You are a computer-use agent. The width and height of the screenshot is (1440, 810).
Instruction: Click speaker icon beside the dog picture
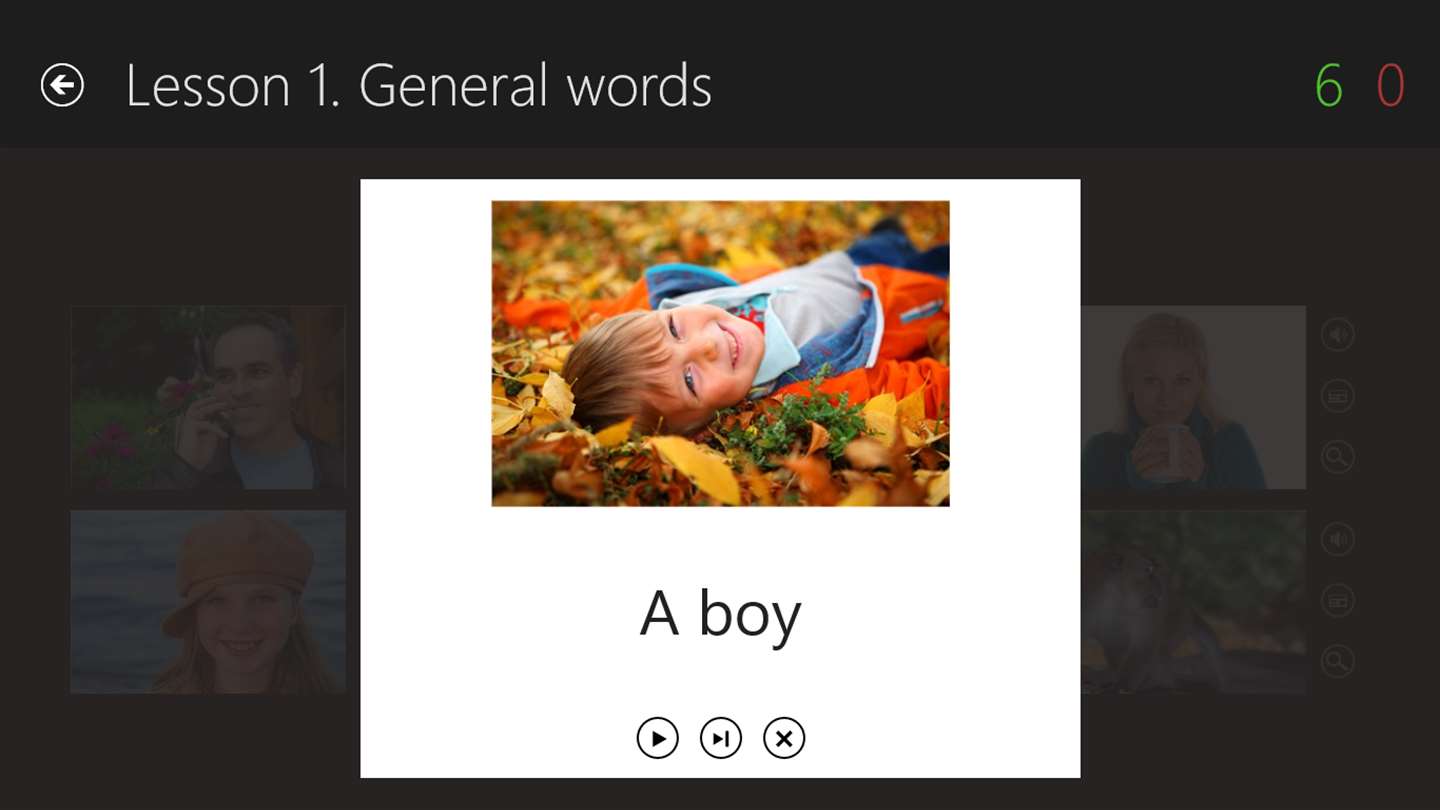[x=1337, y=540]
